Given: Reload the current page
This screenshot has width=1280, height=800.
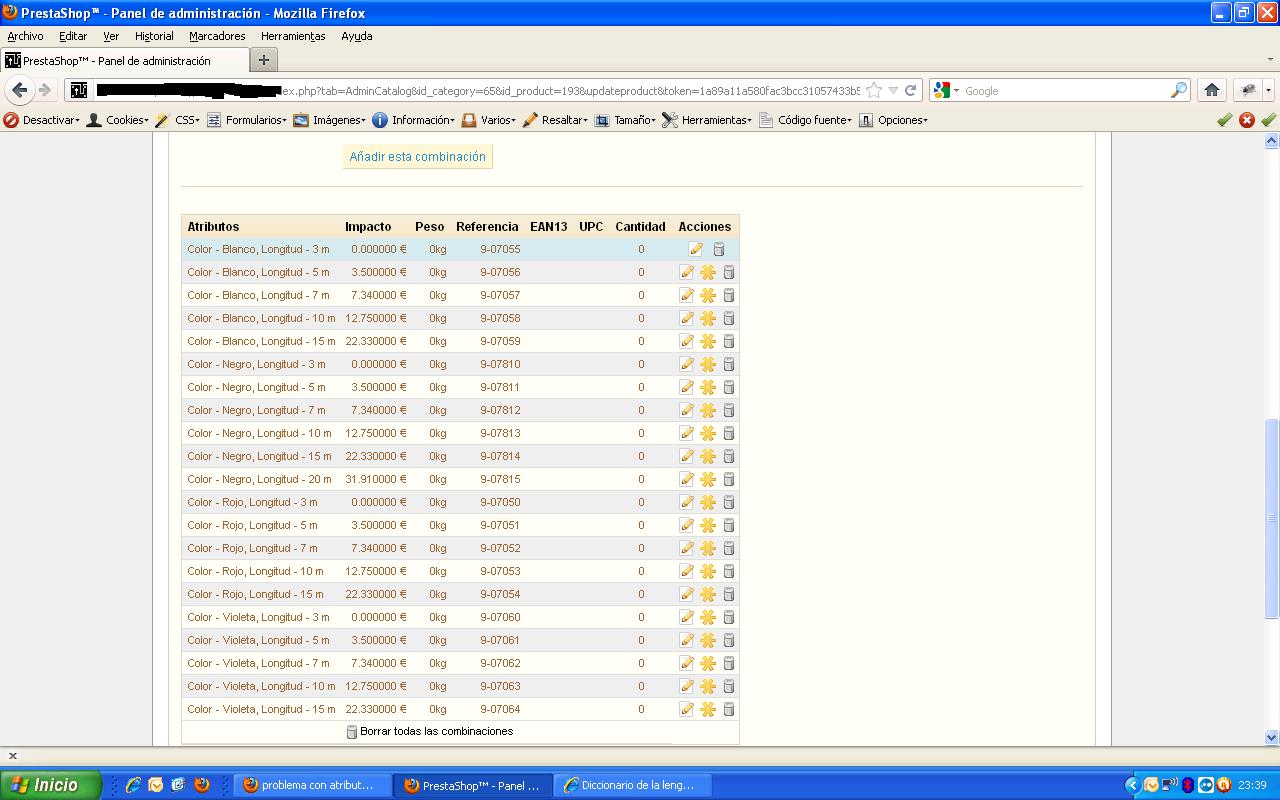Looking at the screenshot, I should [x=911, y=90].
